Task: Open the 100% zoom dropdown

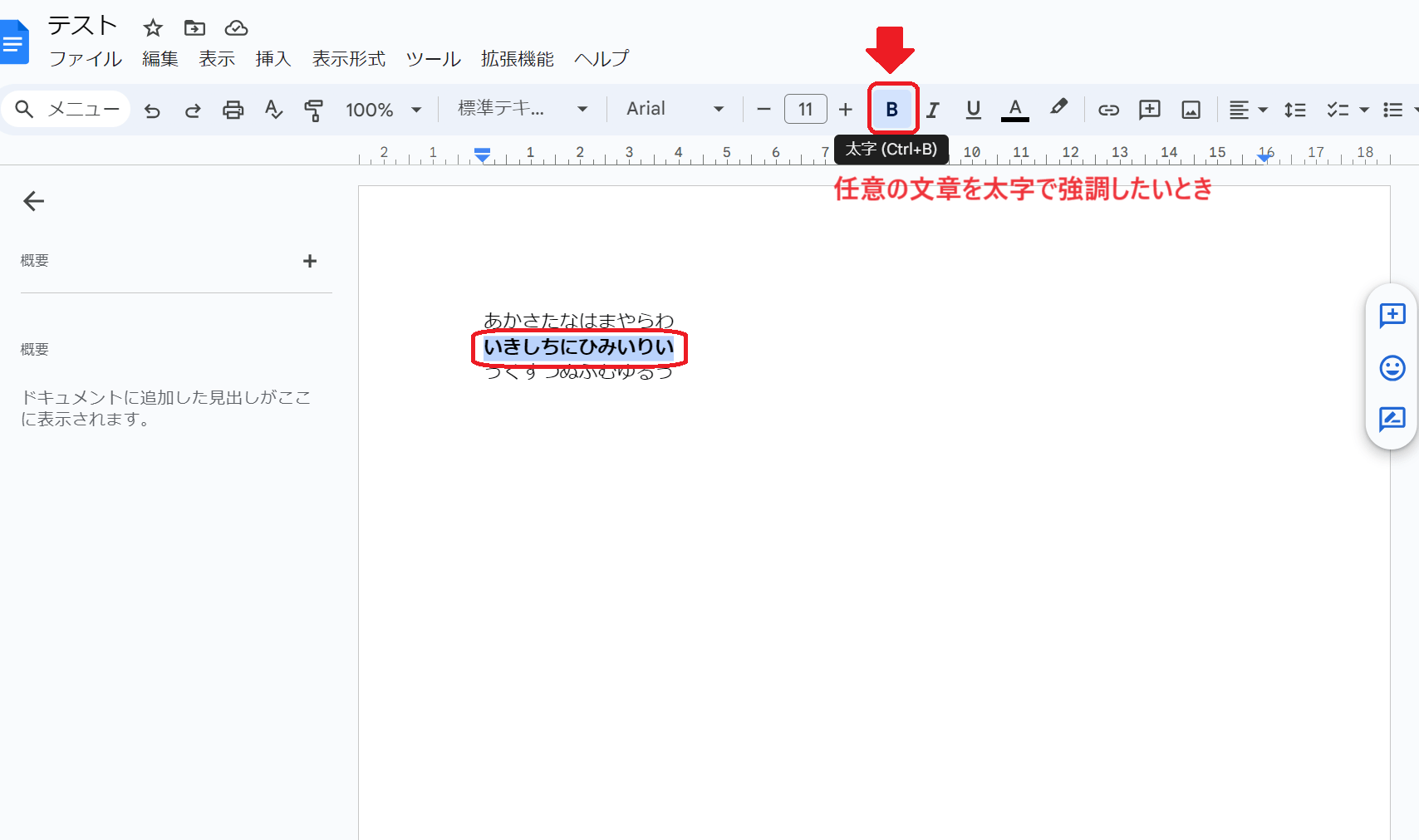Action: (383, 110)
